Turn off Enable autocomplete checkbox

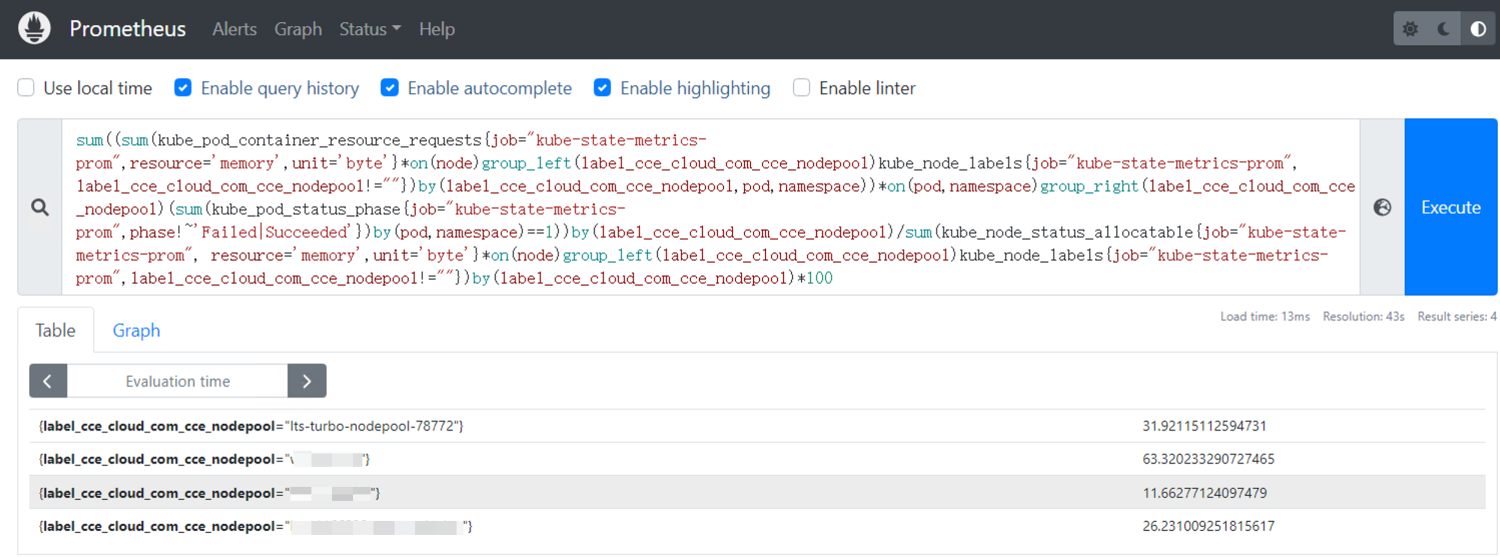pos(390,88)
